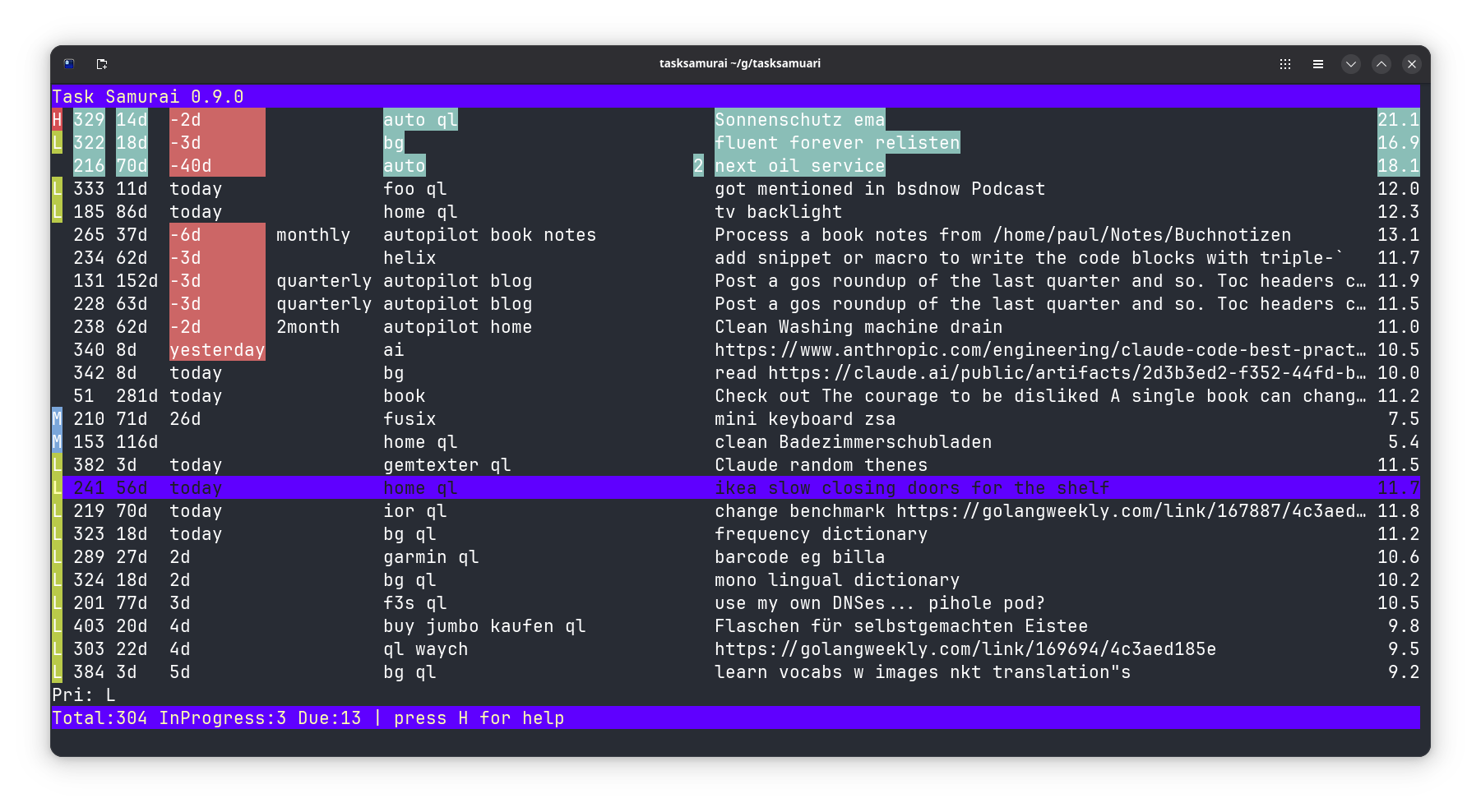Click the annotation count 2 beside next oil service
This screenshot has height=812, width=1481.
tap(698, 166)
